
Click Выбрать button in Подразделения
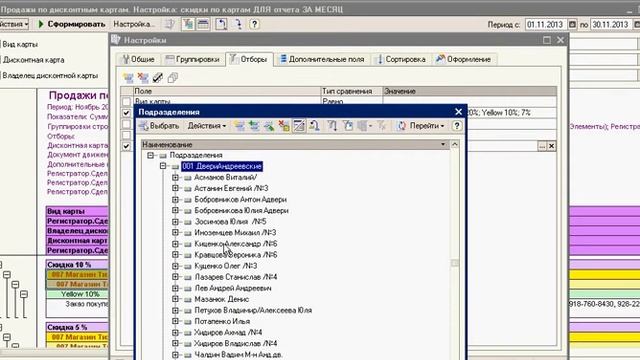pyautogui.click(x=160, y=126)
